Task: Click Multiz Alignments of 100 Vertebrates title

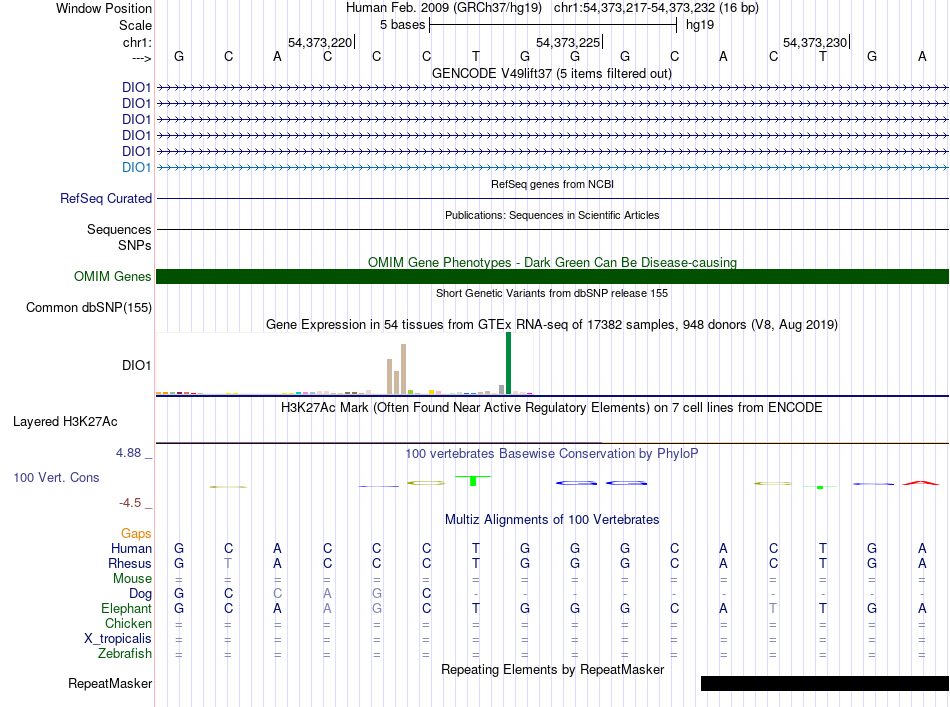Action: click(x=552, y=519)
